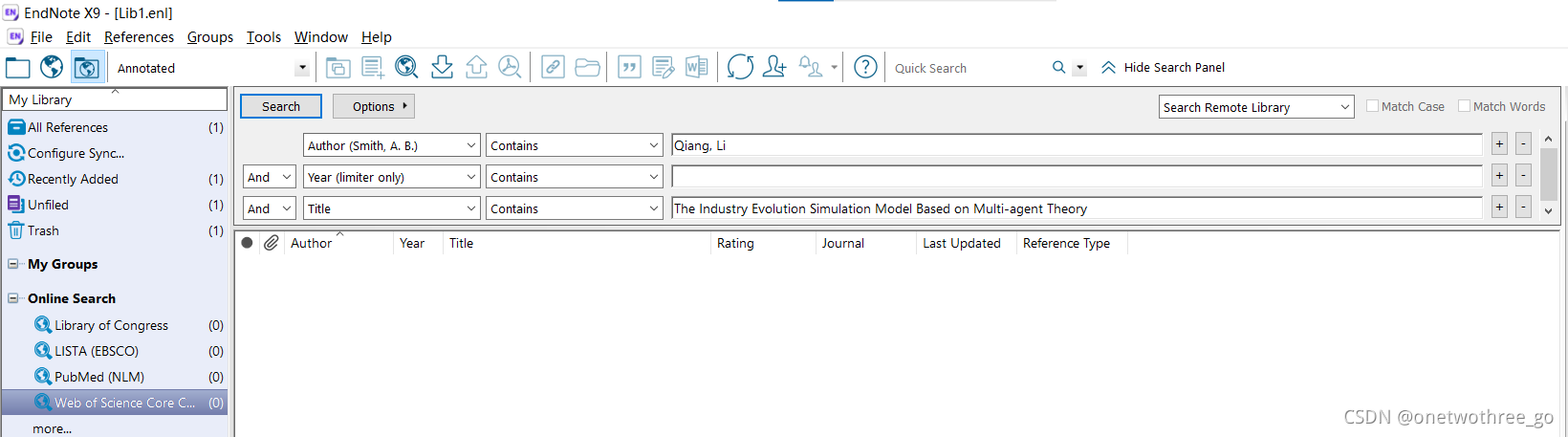Click Activity Feed bell icon
This screenshot has height=437, width=1568.
point(810,67)
